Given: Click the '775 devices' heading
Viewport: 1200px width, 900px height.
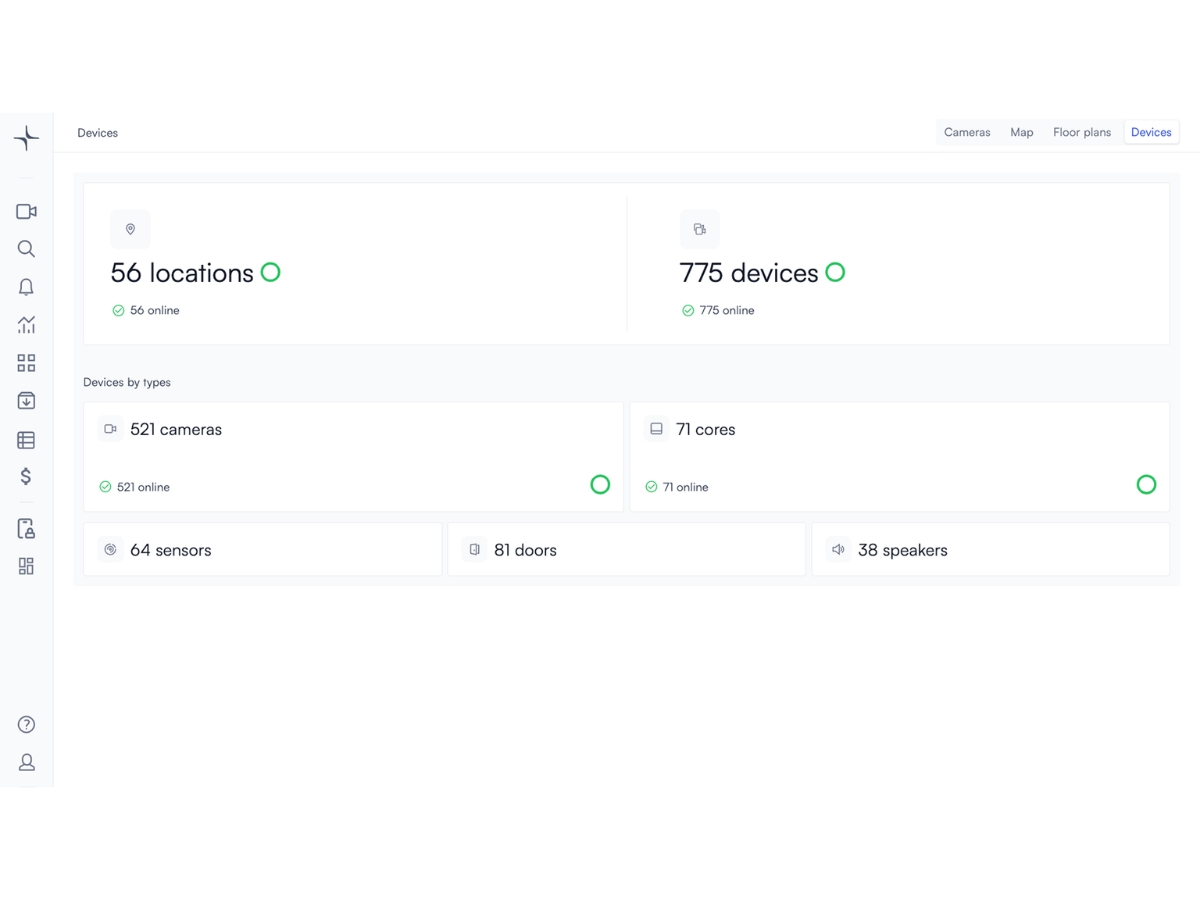Looking at the screenshot, I should point(749,273).
